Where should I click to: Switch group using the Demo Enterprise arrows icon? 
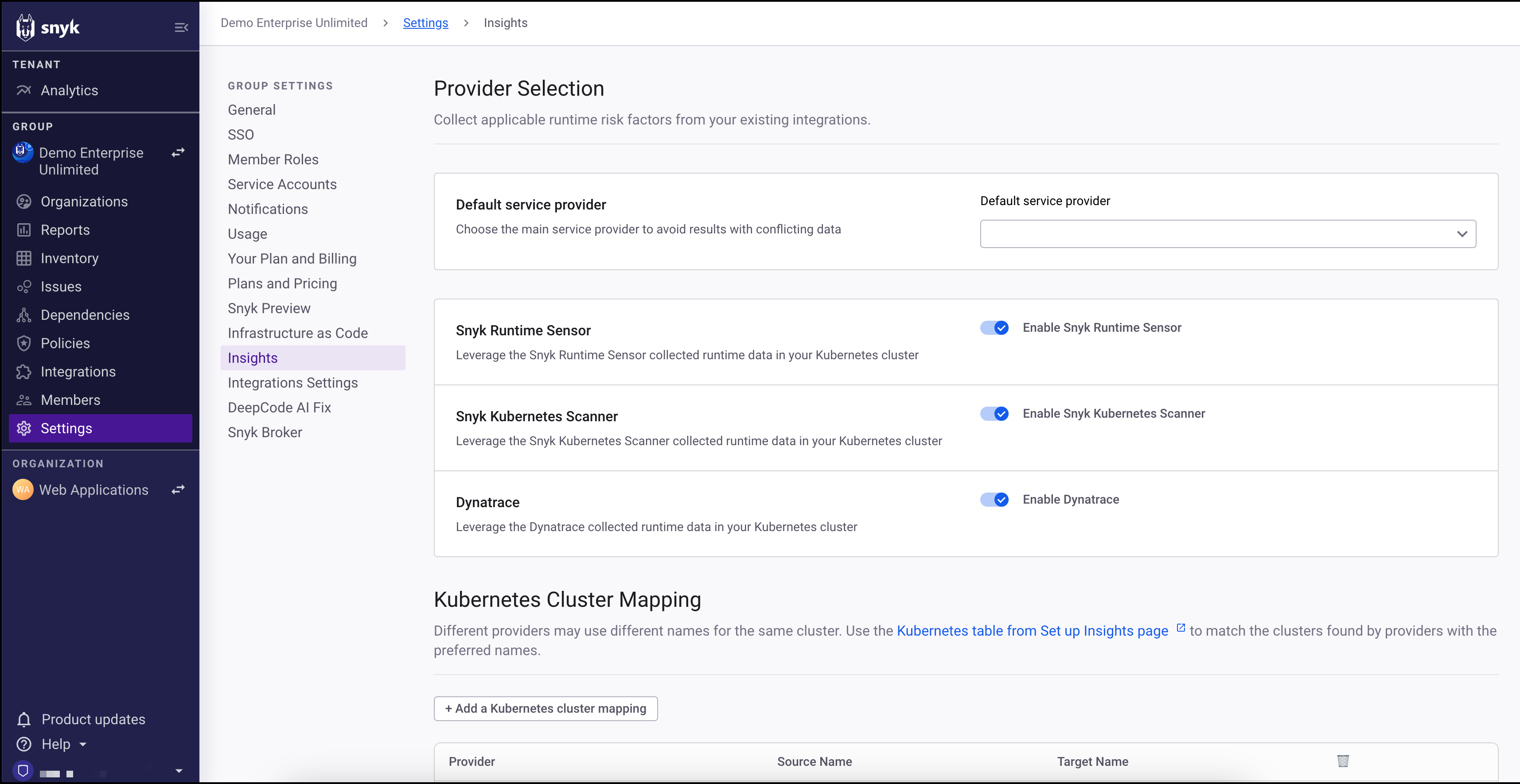[178, 153]
